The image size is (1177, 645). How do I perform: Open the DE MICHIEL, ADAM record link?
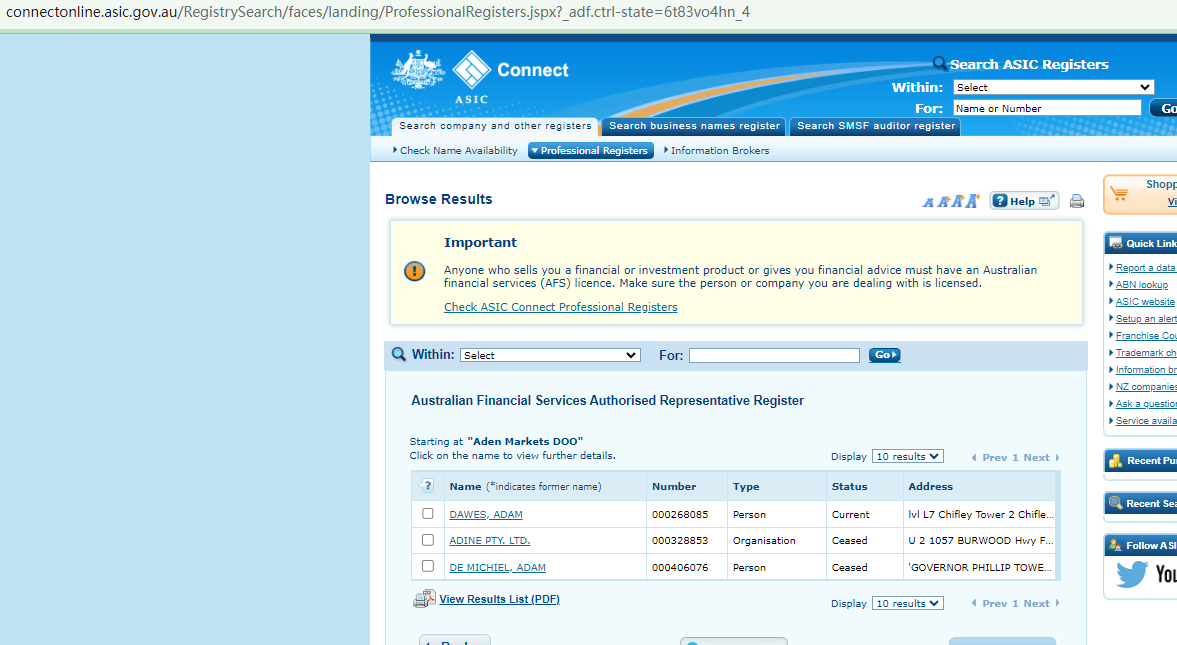coord(497,568)
